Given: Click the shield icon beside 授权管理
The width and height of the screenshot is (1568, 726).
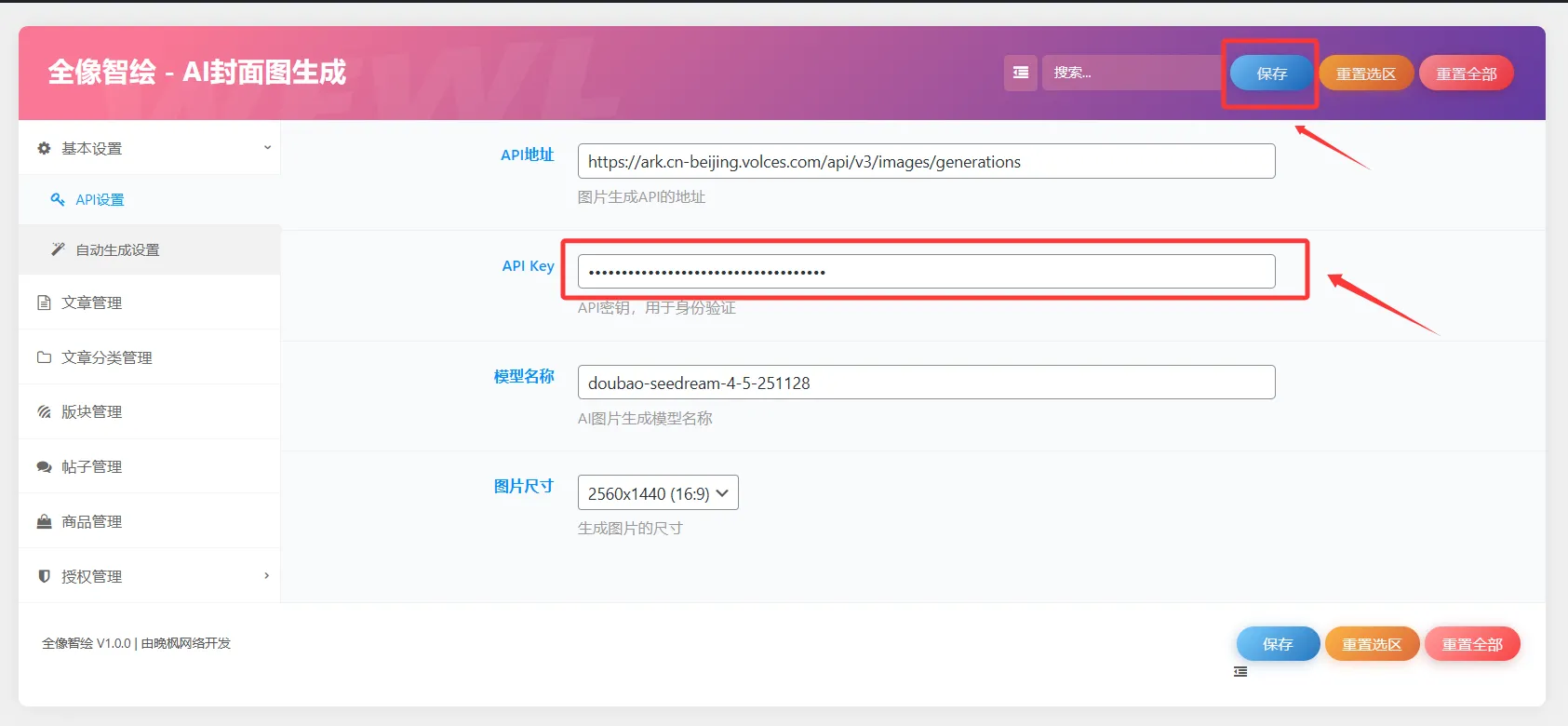Looking at the screenshot, I should [x=44, y=576].
